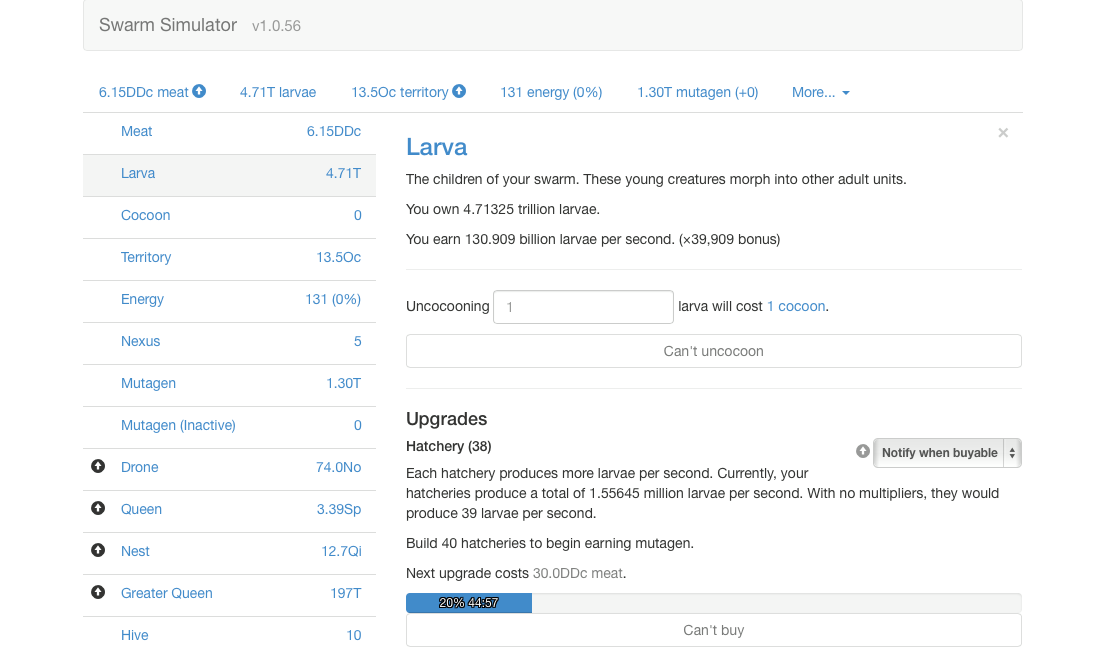Click the 3.39Sp queen count value
The image size is (1105, 648).
click(338, 509)
